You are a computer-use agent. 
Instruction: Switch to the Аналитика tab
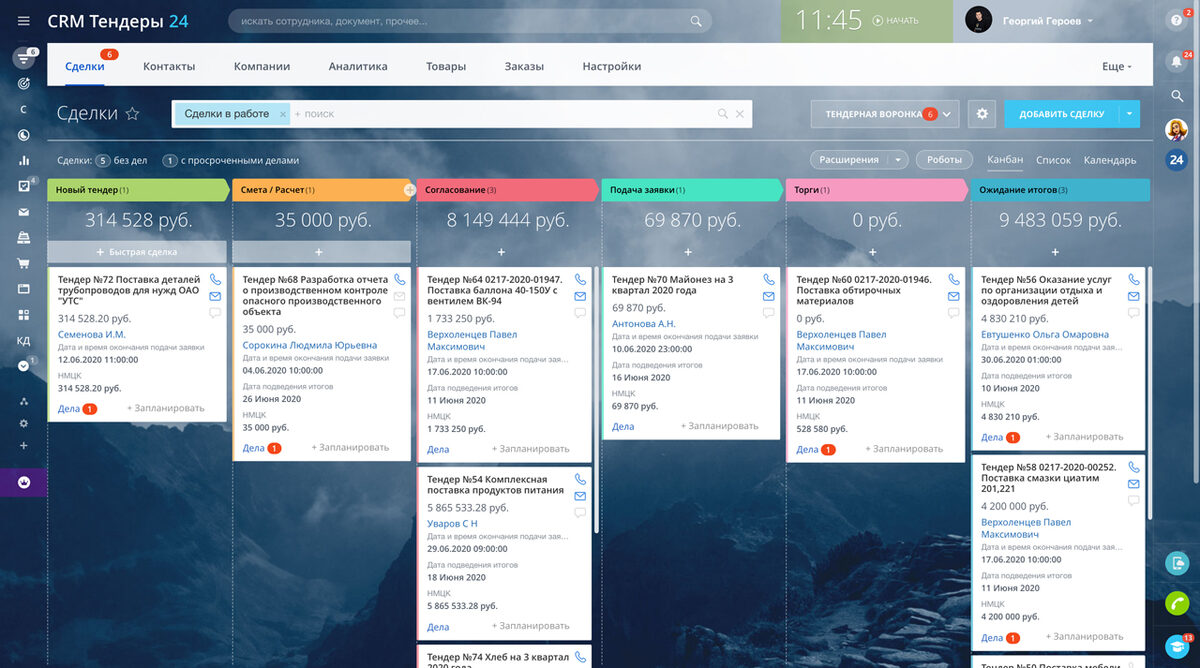(x=358, y=66)
